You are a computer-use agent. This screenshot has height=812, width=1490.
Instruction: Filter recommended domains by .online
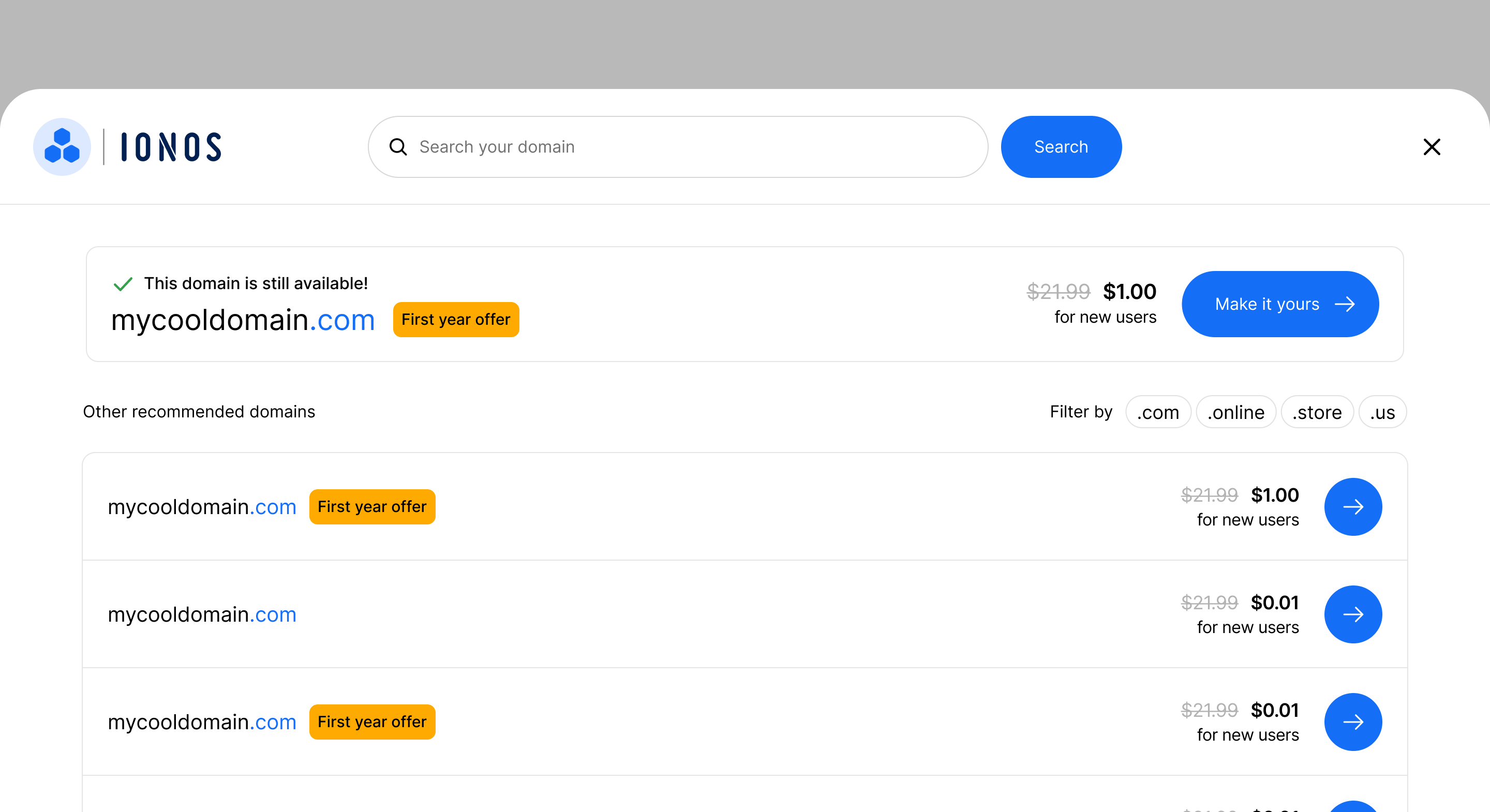coord(1236,412)
